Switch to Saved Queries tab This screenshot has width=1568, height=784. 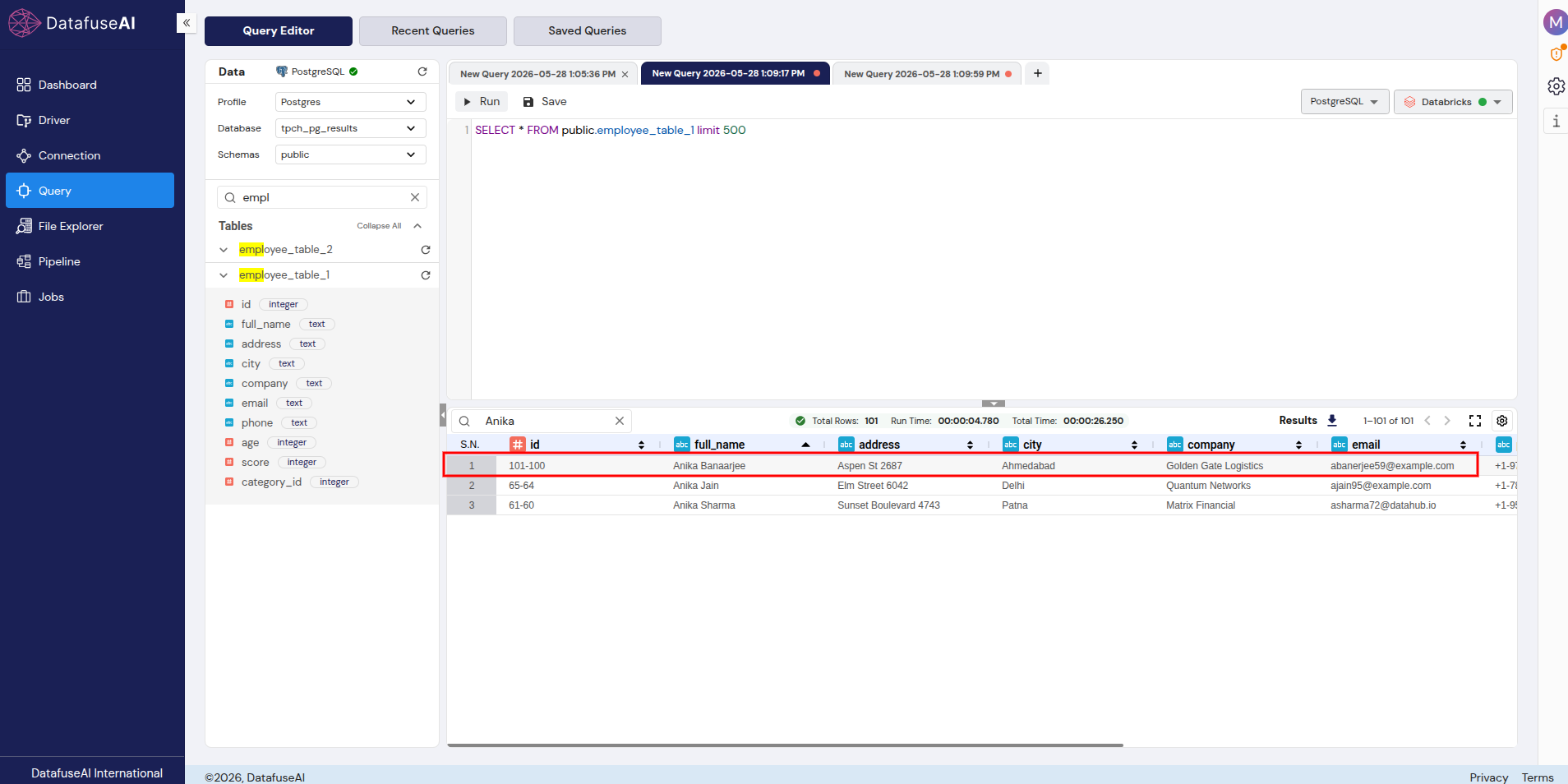click(588, 31)
